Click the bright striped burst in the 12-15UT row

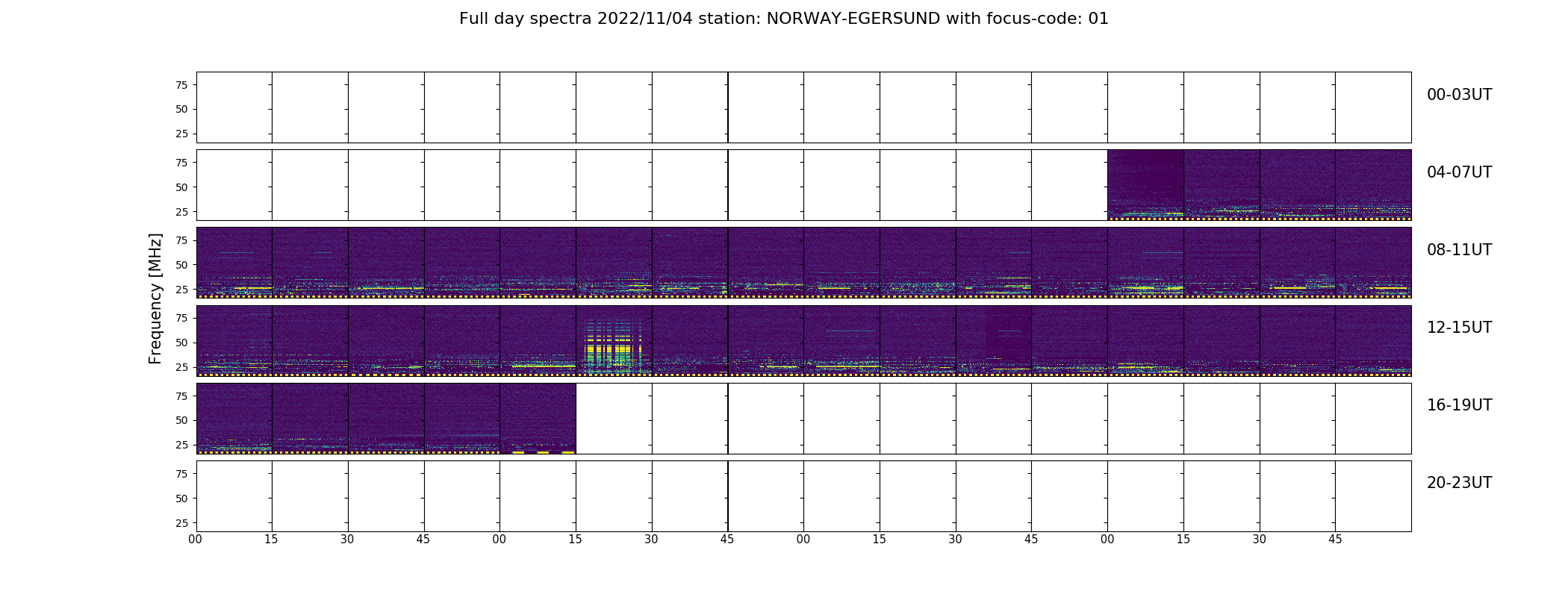tap(614, 346)
